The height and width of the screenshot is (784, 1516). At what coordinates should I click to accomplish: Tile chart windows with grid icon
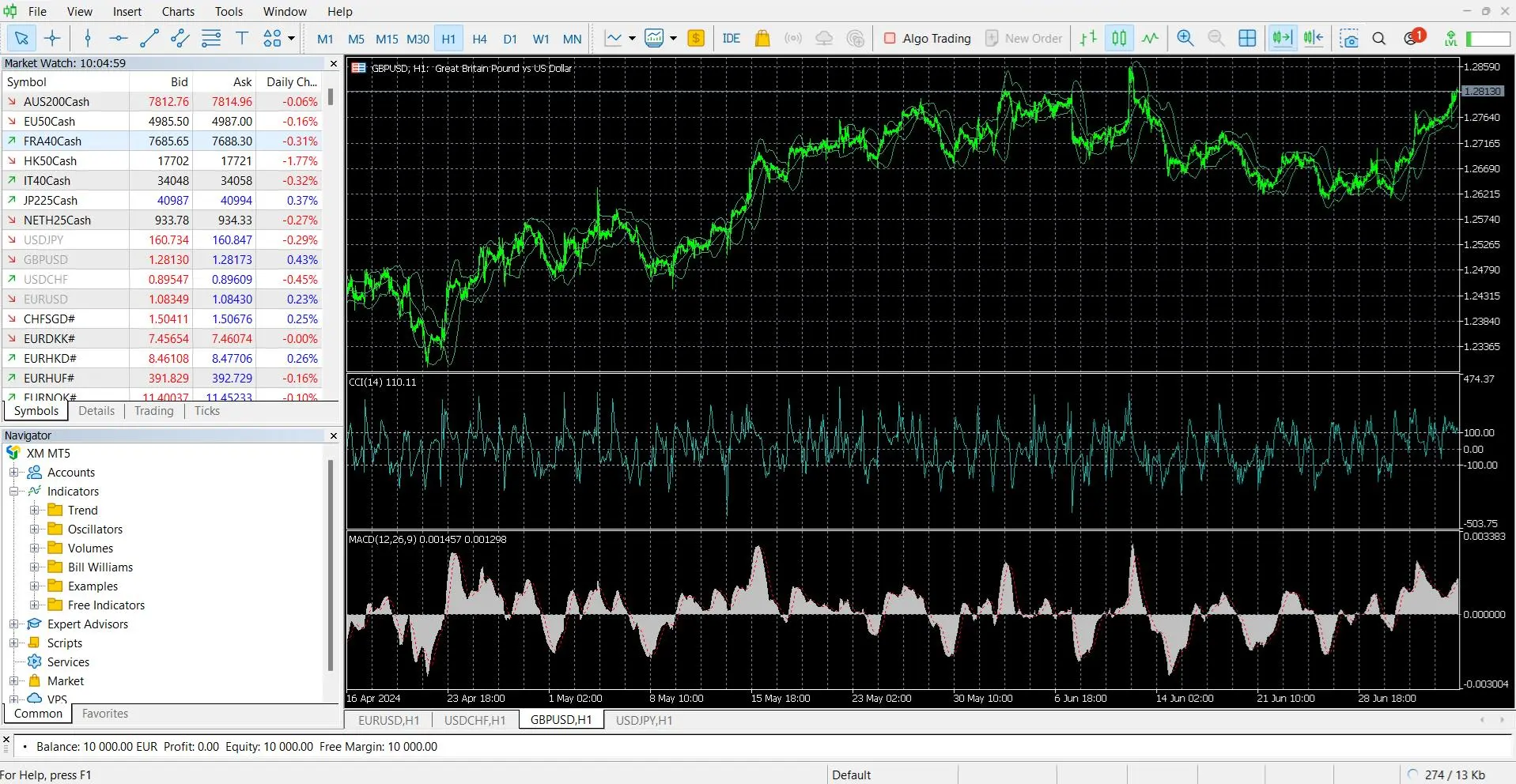(1247, 38)
